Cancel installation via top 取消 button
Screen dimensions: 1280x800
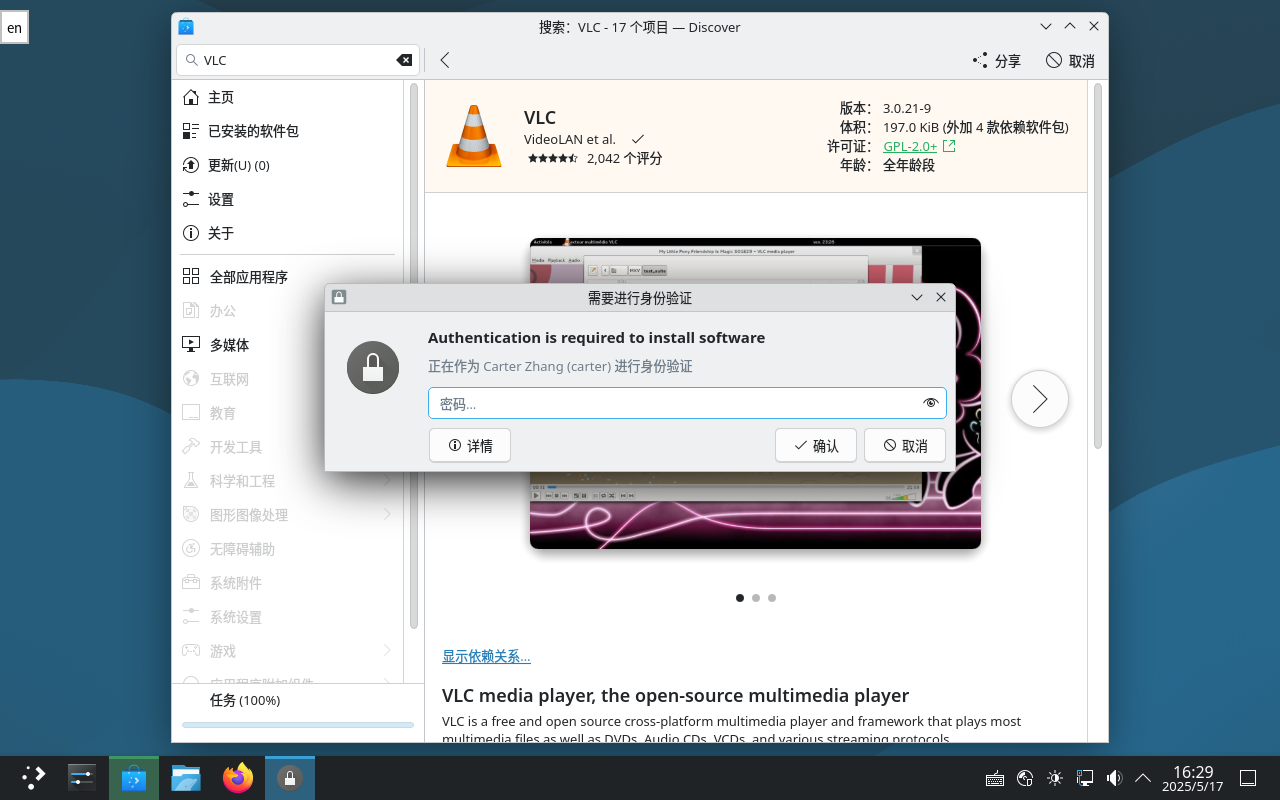(1070, 61)
